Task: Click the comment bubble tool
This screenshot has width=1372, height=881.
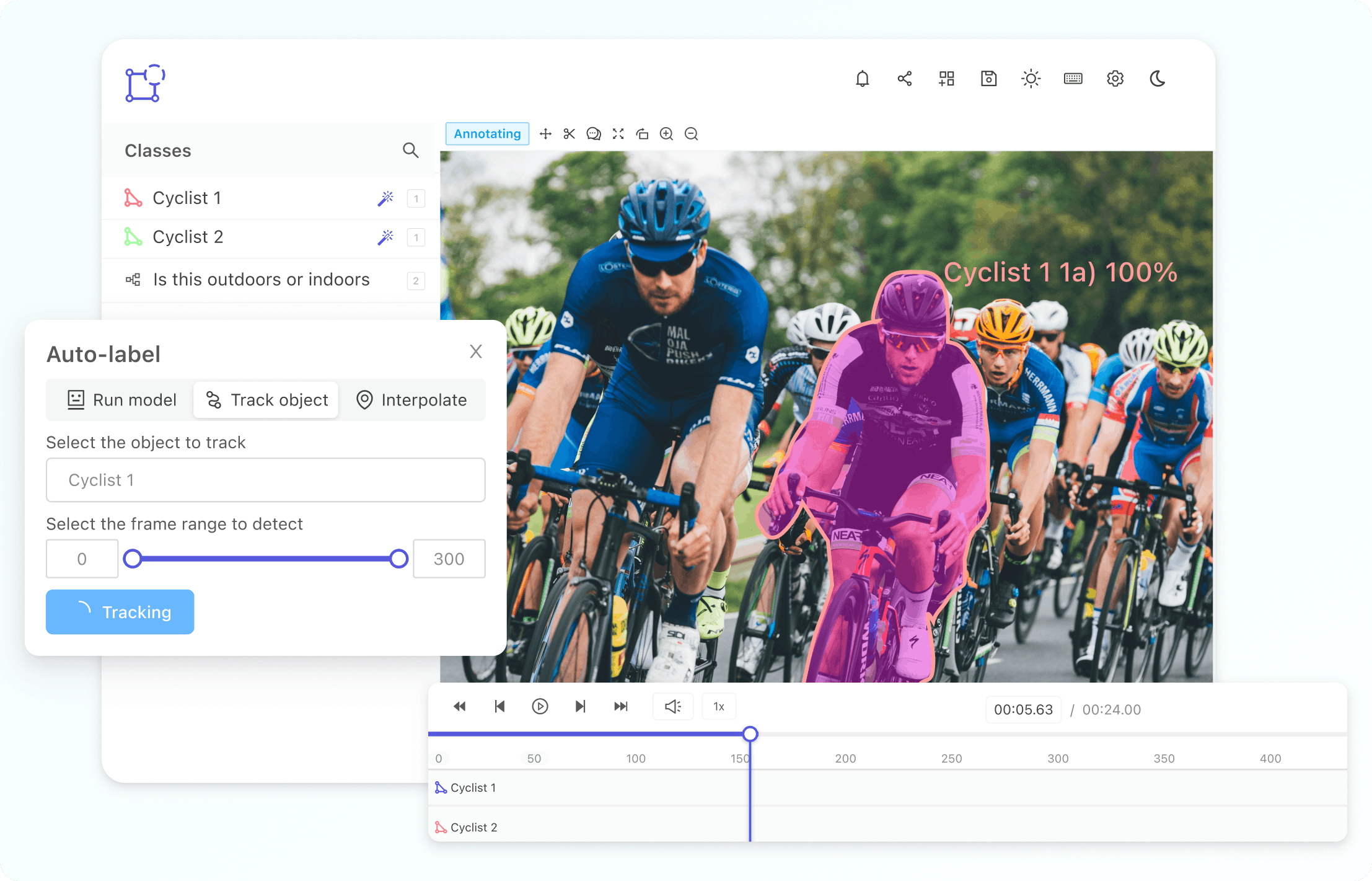Action: (x=594, y=134)
